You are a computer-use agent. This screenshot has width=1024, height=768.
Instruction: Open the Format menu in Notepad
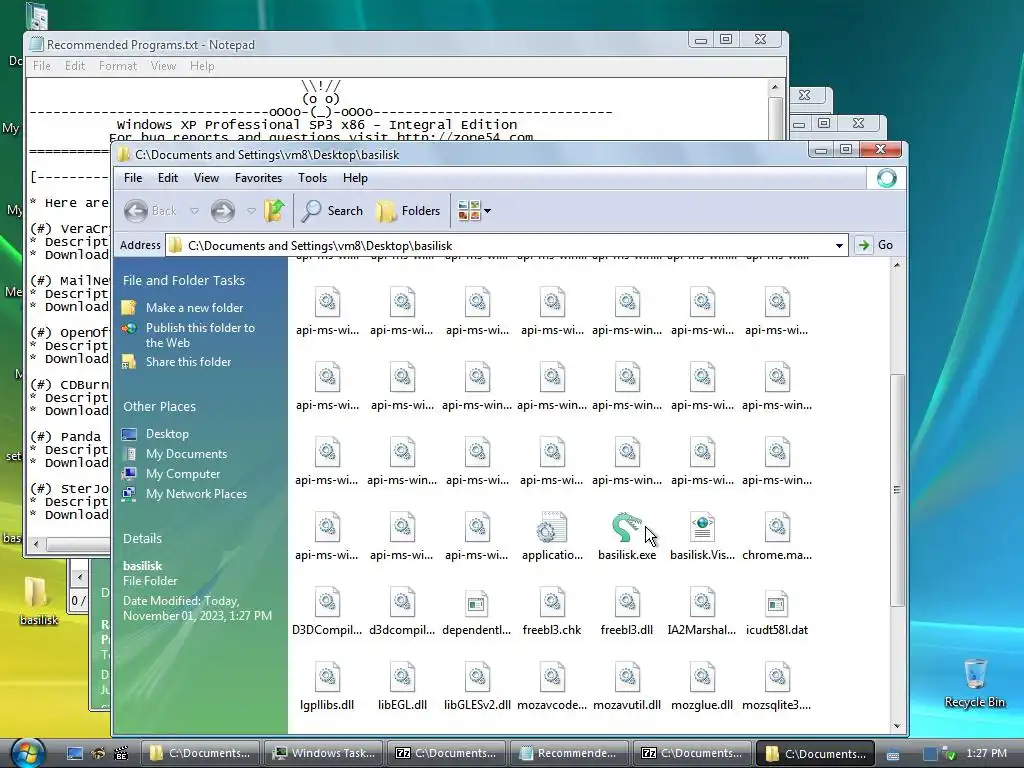[118, 66]
